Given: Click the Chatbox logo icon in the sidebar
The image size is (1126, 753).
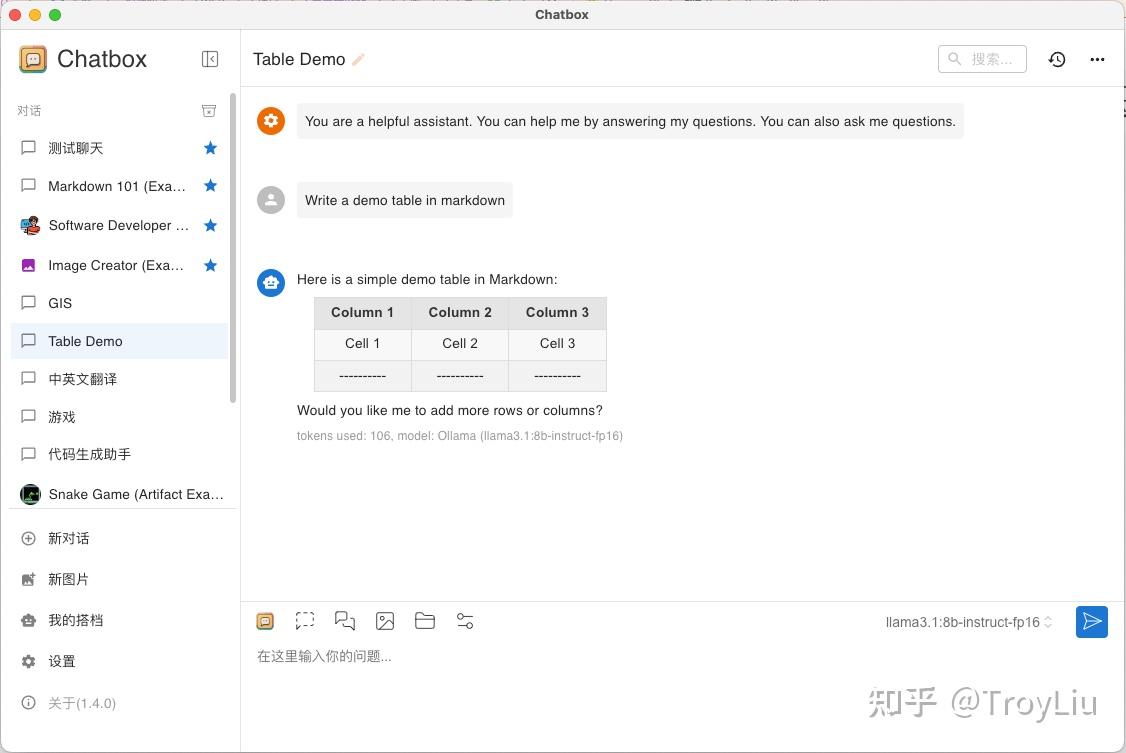Looking at the screenshot, I should point(32,59).
